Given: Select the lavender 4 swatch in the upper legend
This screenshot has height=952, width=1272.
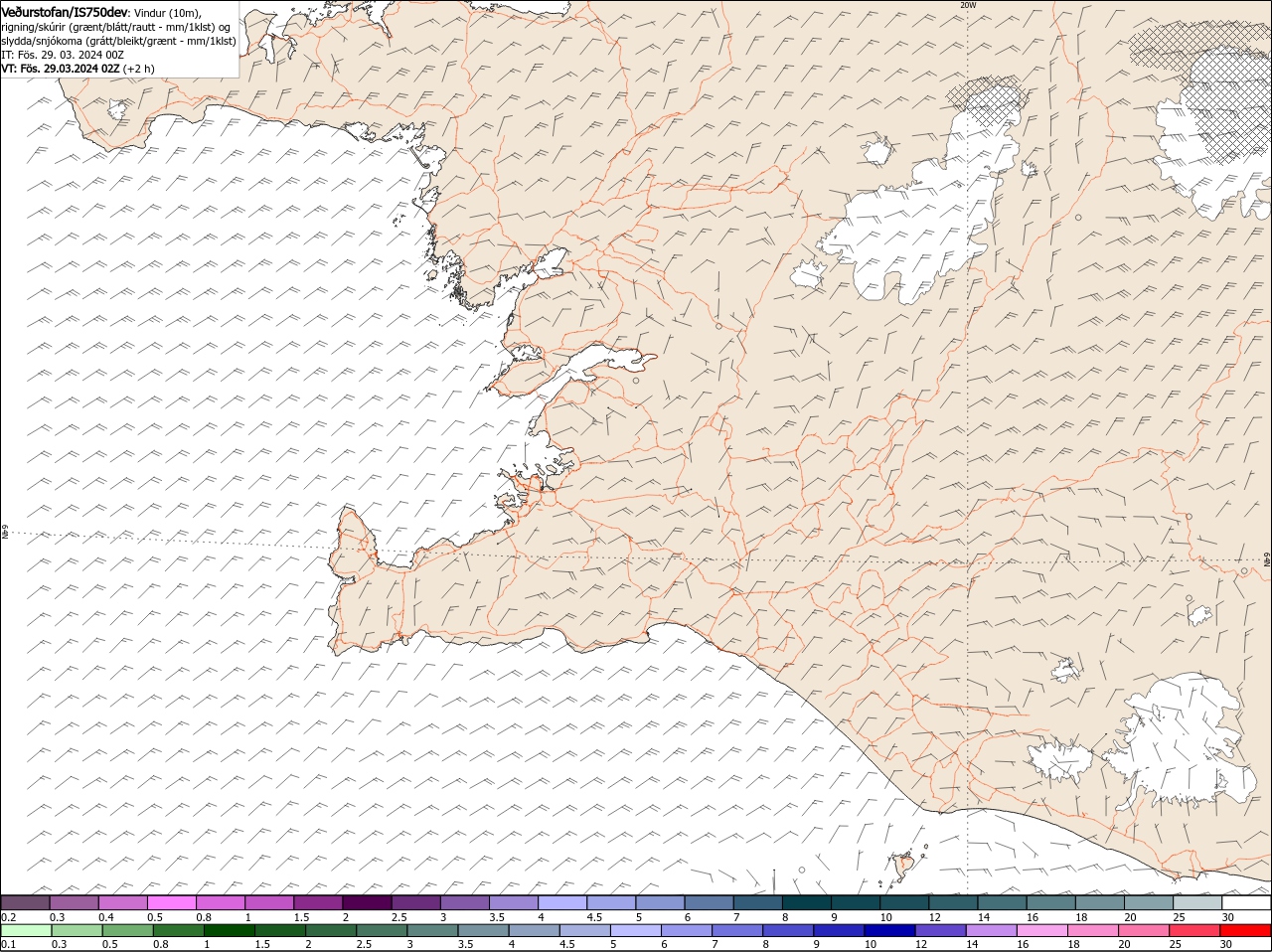Looking at the screenshot, I should [561, 902].
